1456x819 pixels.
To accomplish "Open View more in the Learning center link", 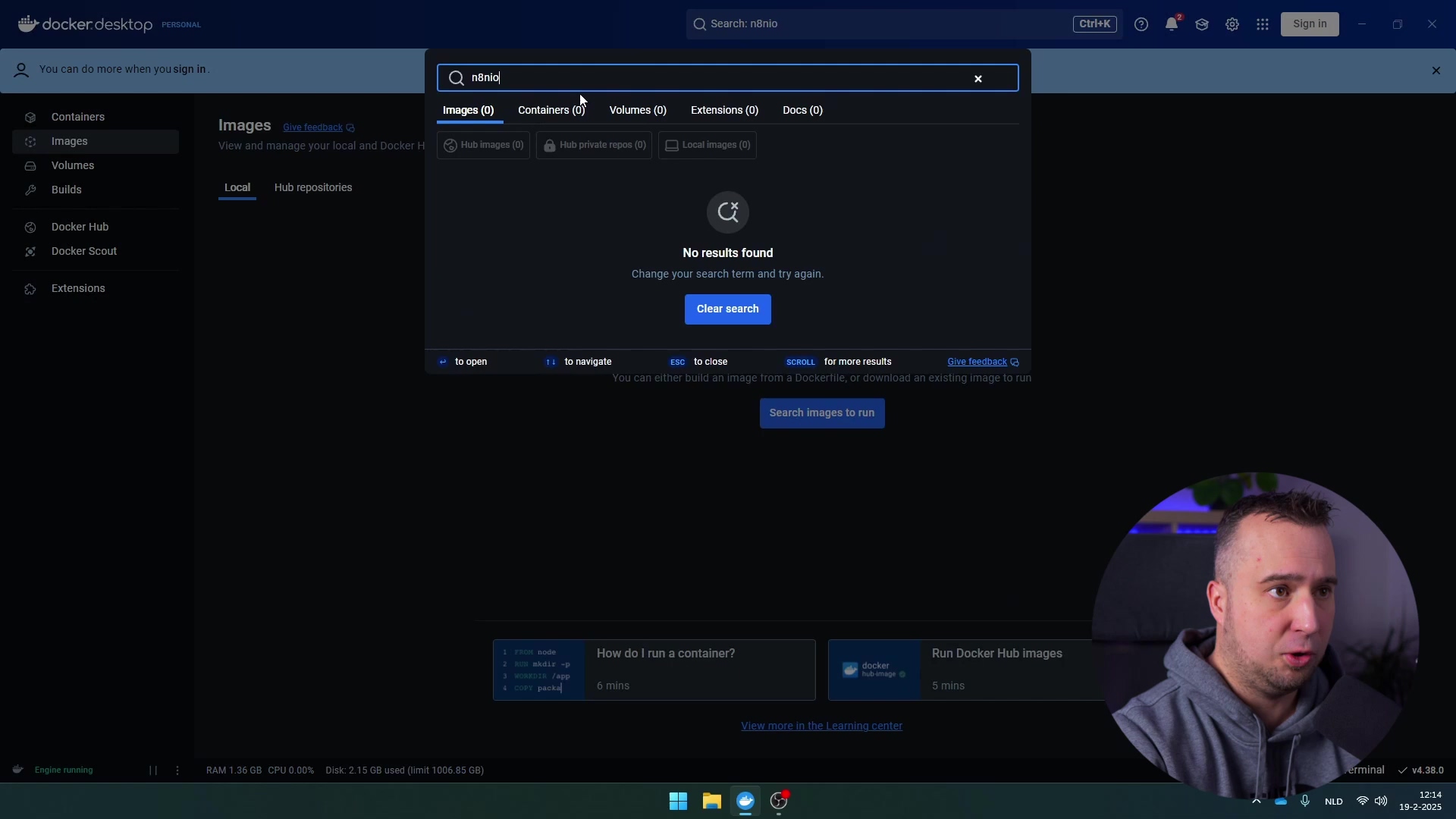I will 821,726.
